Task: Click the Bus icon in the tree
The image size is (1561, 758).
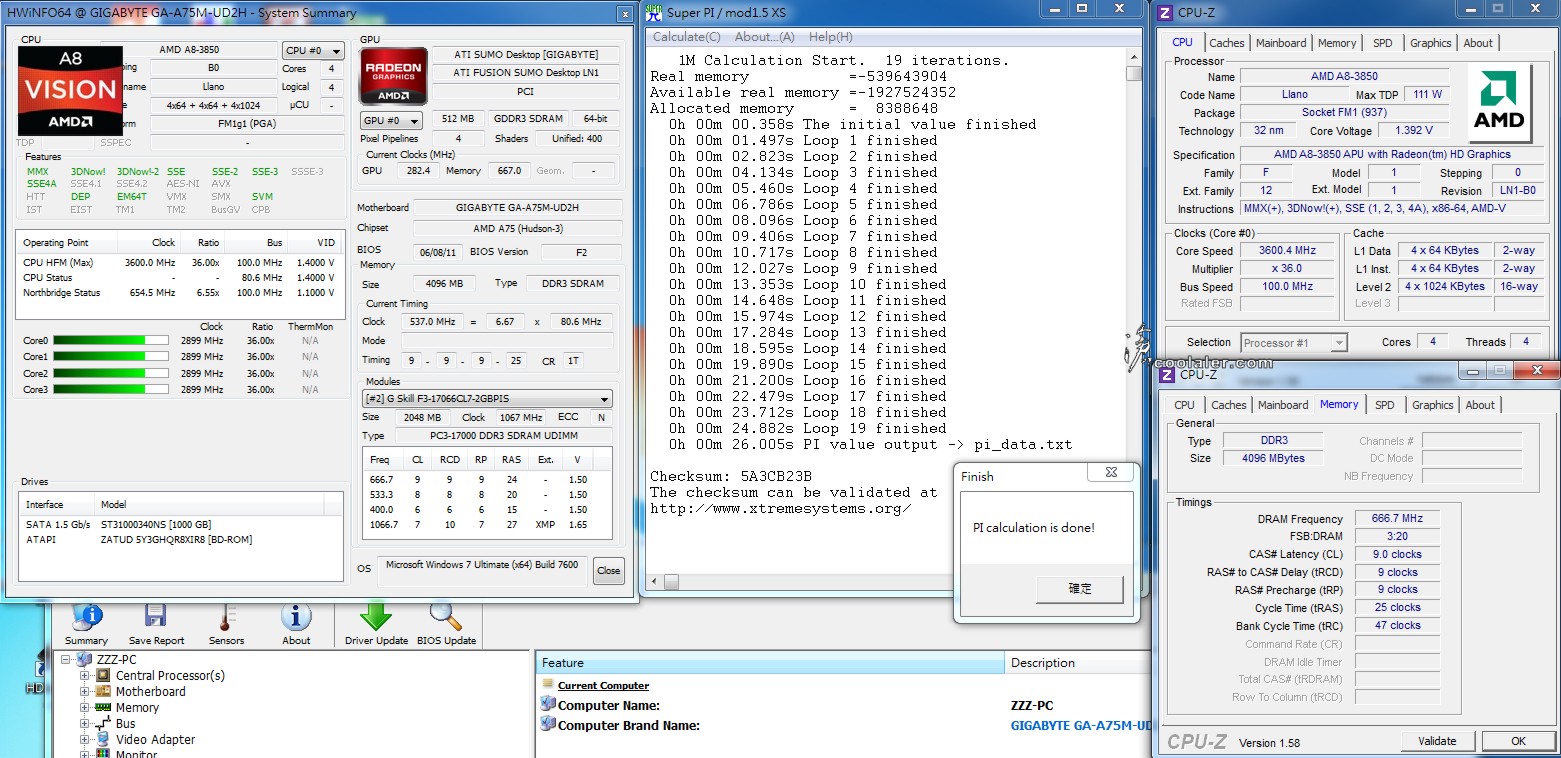Action: 105,723
